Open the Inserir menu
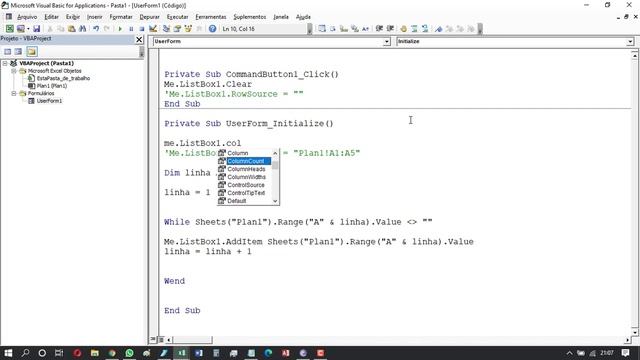 95,17
